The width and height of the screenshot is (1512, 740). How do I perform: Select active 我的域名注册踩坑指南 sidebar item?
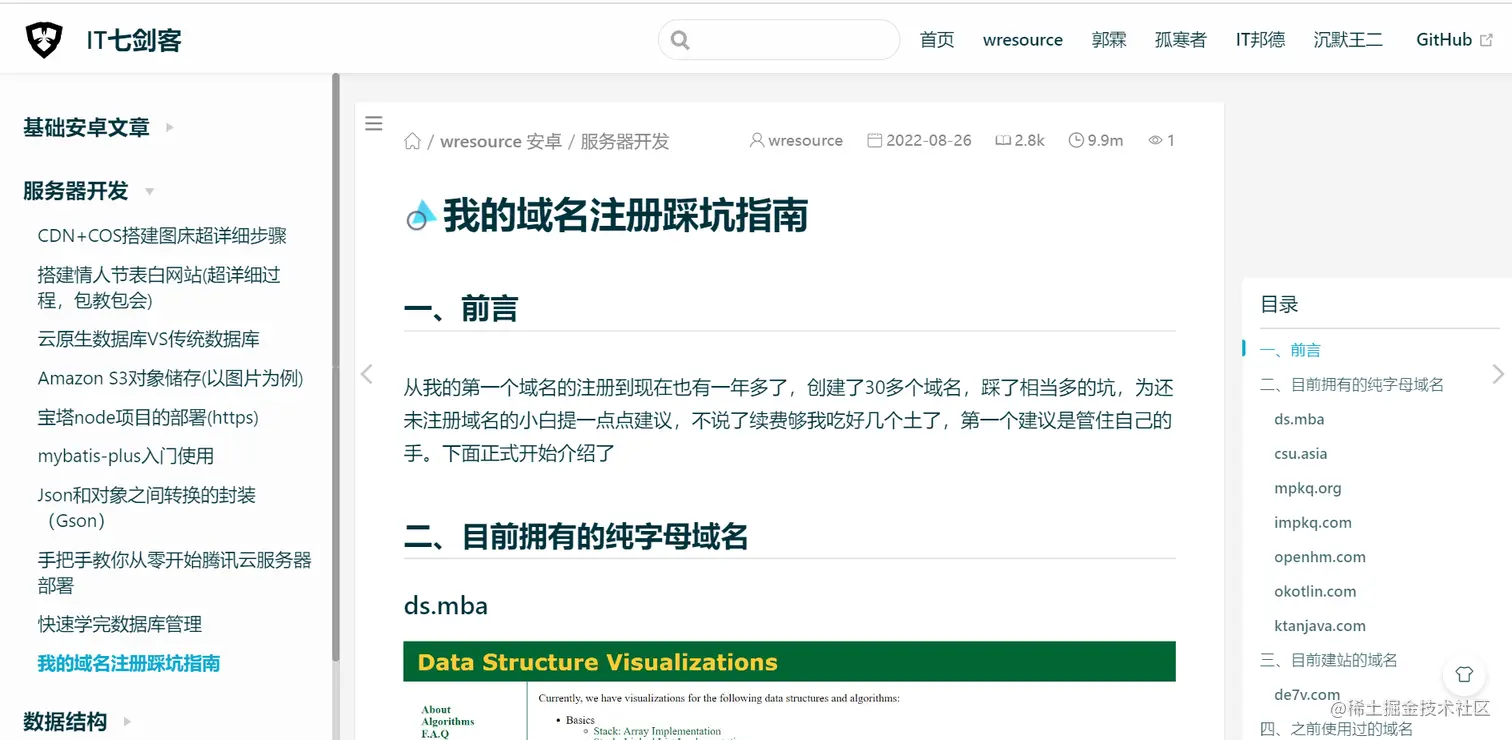129,663
